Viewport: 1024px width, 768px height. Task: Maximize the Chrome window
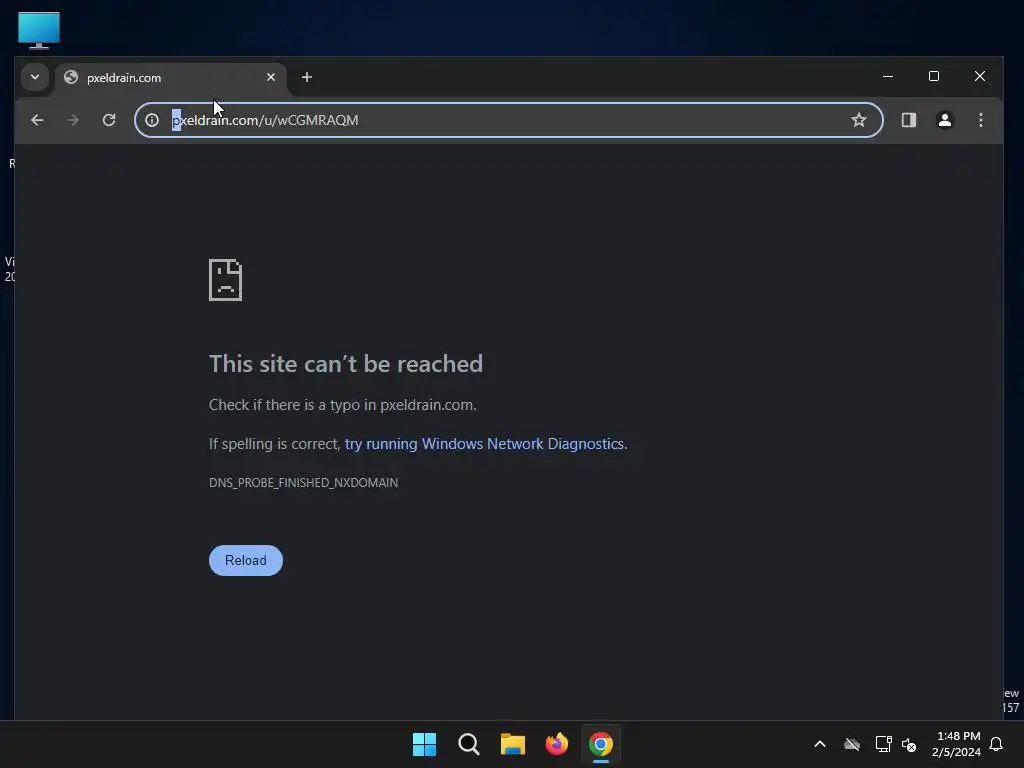(934, 76)
